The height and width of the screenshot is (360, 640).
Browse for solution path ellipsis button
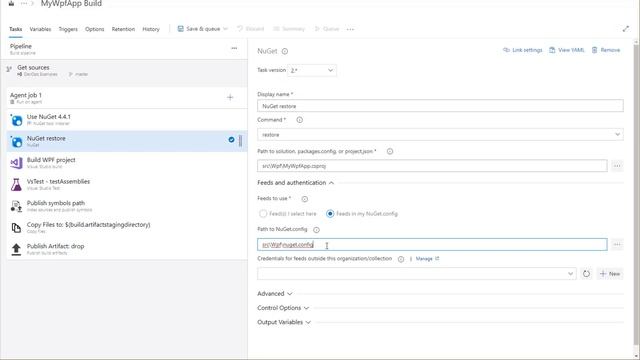click(617, 166)
